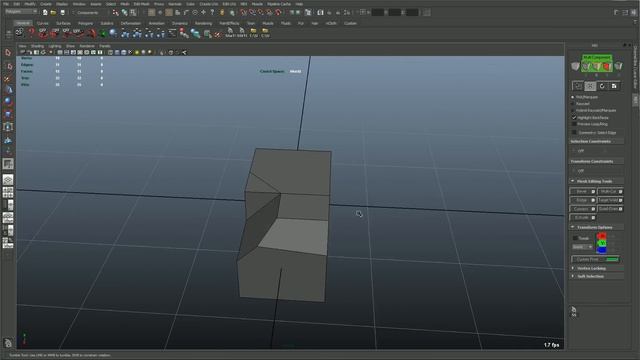Viewport: 640px width, 360px height.
Task: Open the Bevel tool option box
Action: [593, 191]
